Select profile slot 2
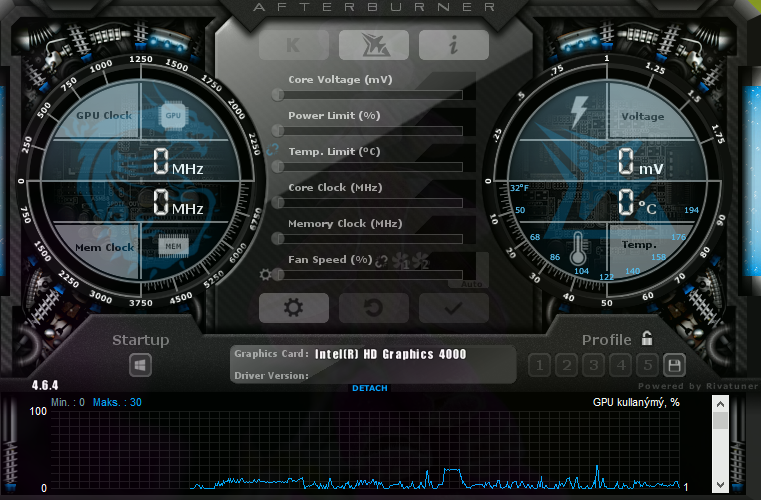The height and width of the screenshot is (500, 761). pos(566,366)
